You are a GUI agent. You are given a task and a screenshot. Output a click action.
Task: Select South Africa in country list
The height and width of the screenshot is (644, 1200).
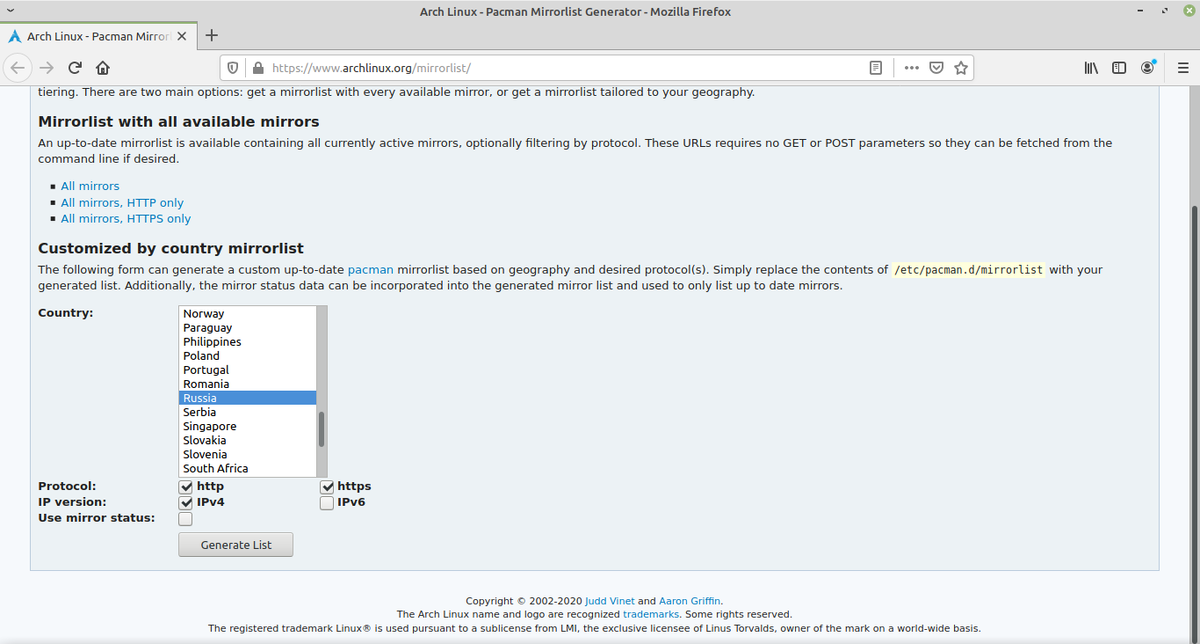click(x=247, y=468)
